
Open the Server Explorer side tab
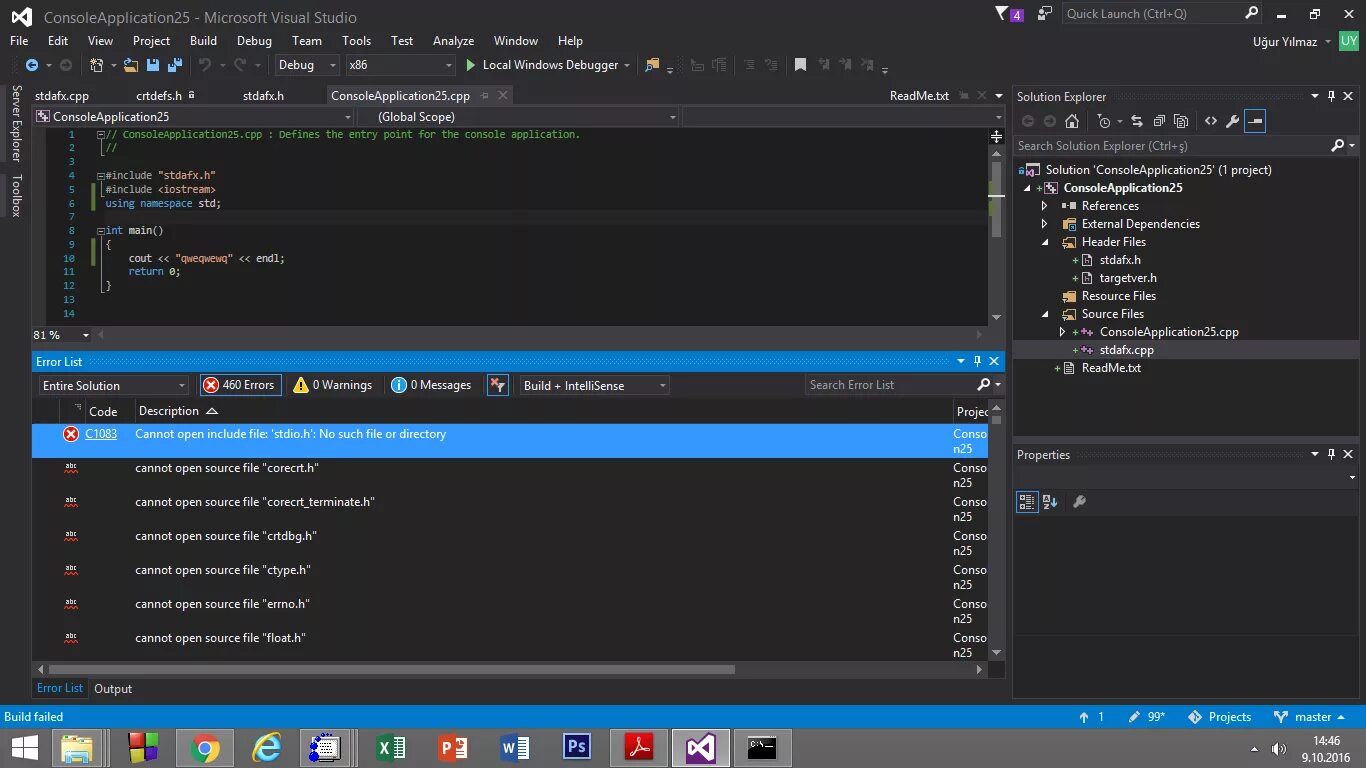tap(16, 123)
